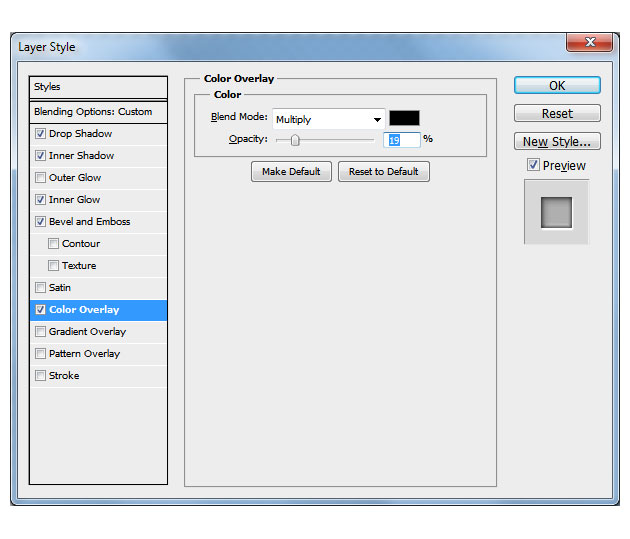Image resolution: width=630 pixels, height=539 pixels.
Task: Click the Opacity slider handle
Action: coord(295,140)
